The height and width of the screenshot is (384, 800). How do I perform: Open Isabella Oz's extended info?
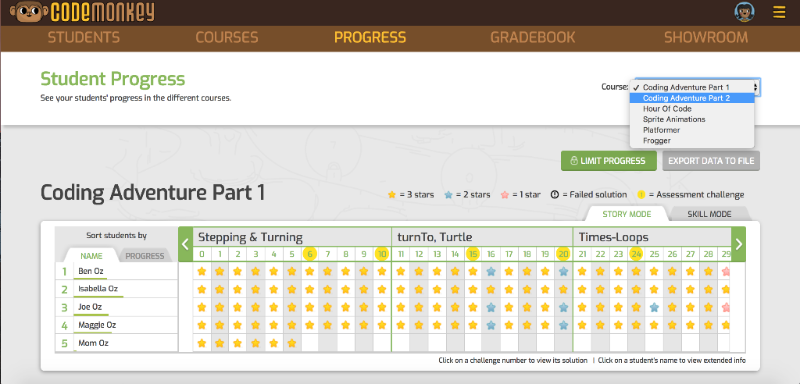point(98,289)
